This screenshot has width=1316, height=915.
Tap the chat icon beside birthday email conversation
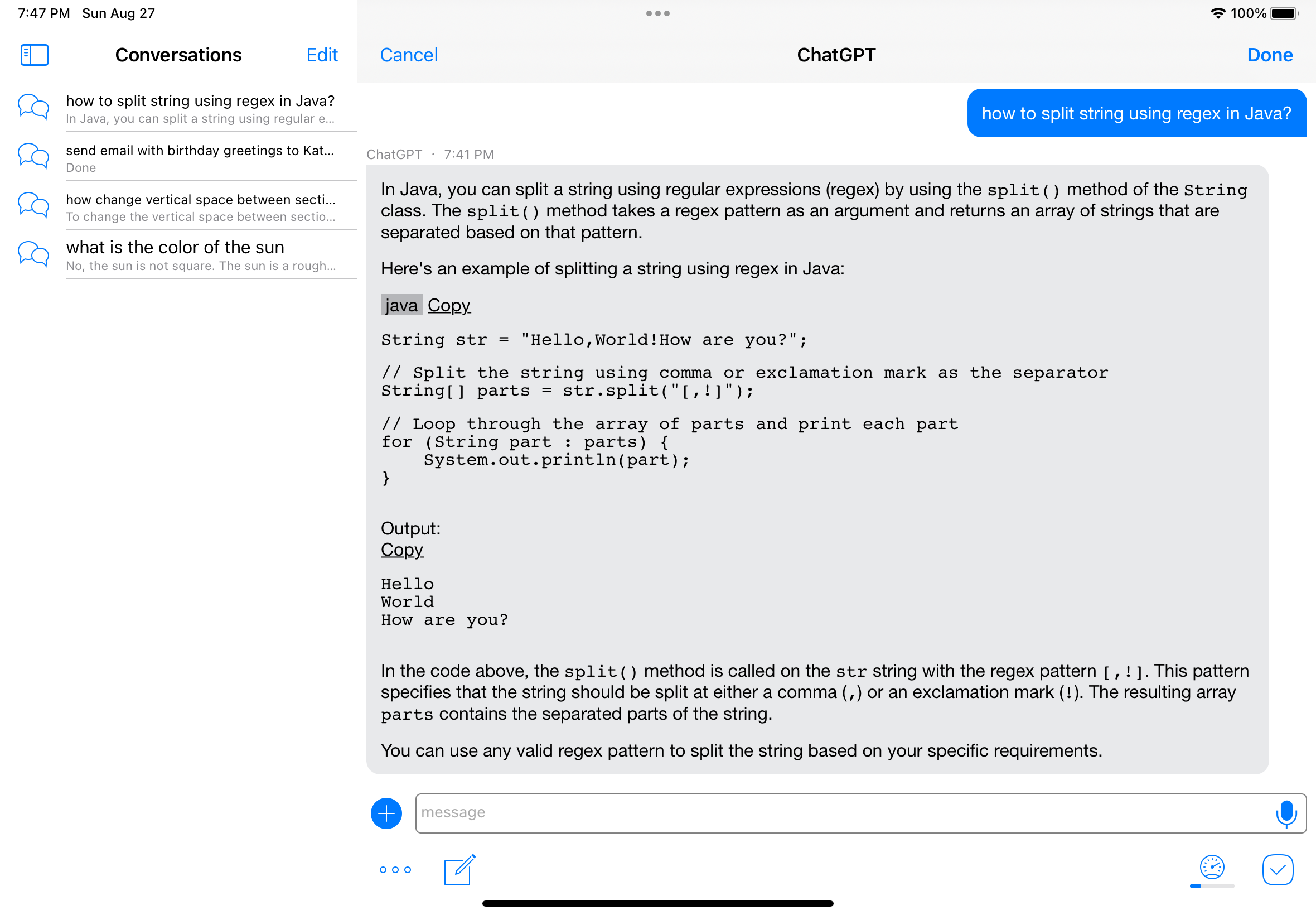pos(33,156)
